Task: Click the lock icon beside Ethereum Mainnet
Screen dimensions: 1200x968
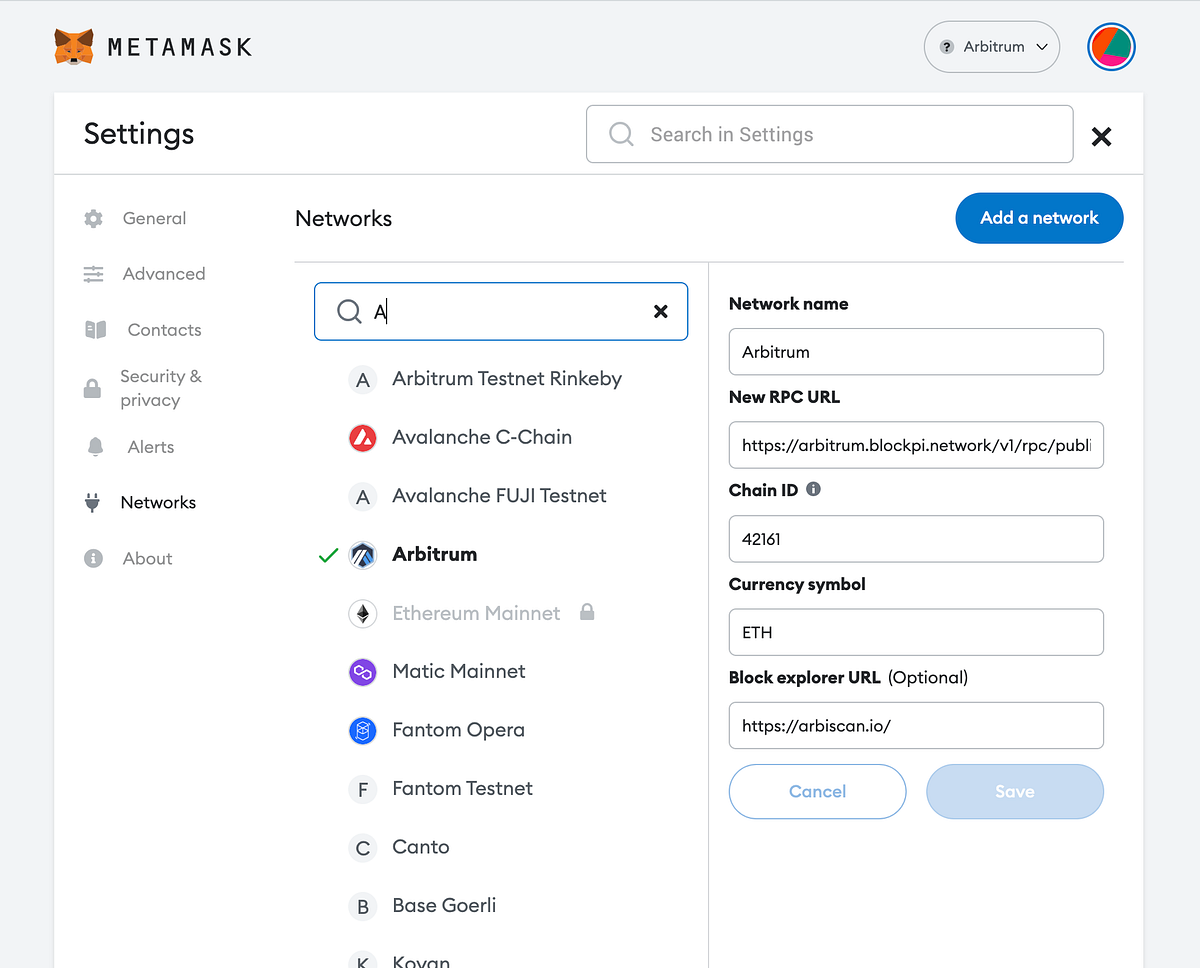Action: [587, 612]
